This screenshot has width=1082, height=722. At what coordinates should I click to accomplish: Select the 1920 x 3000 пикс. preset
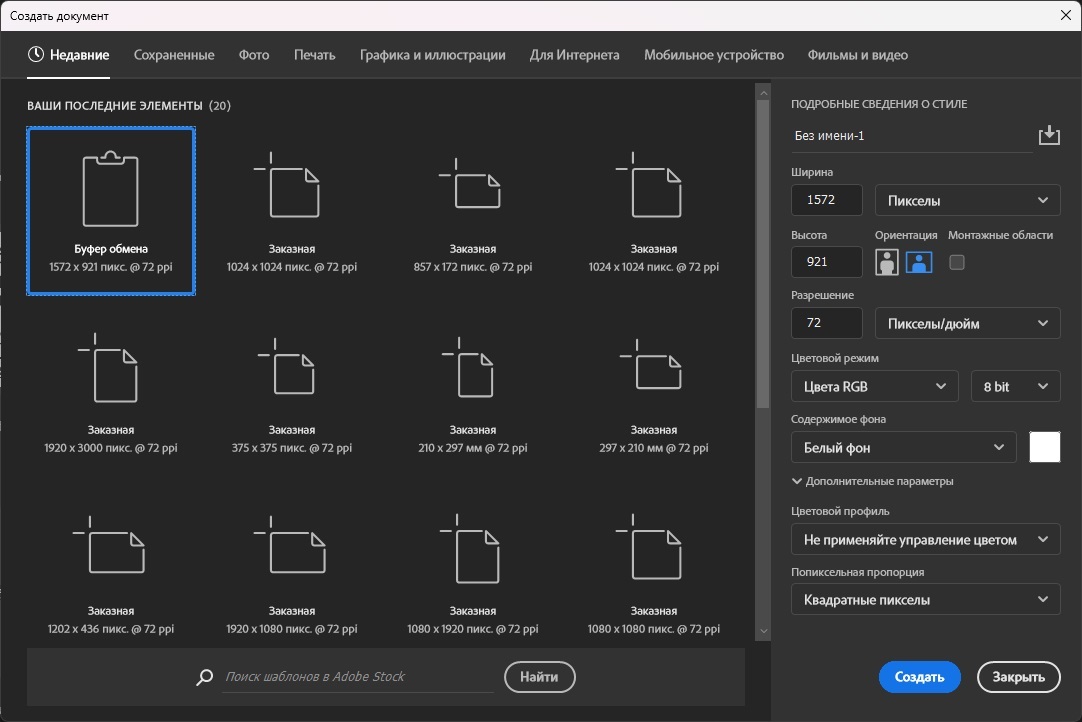click(x=111, y=392)
